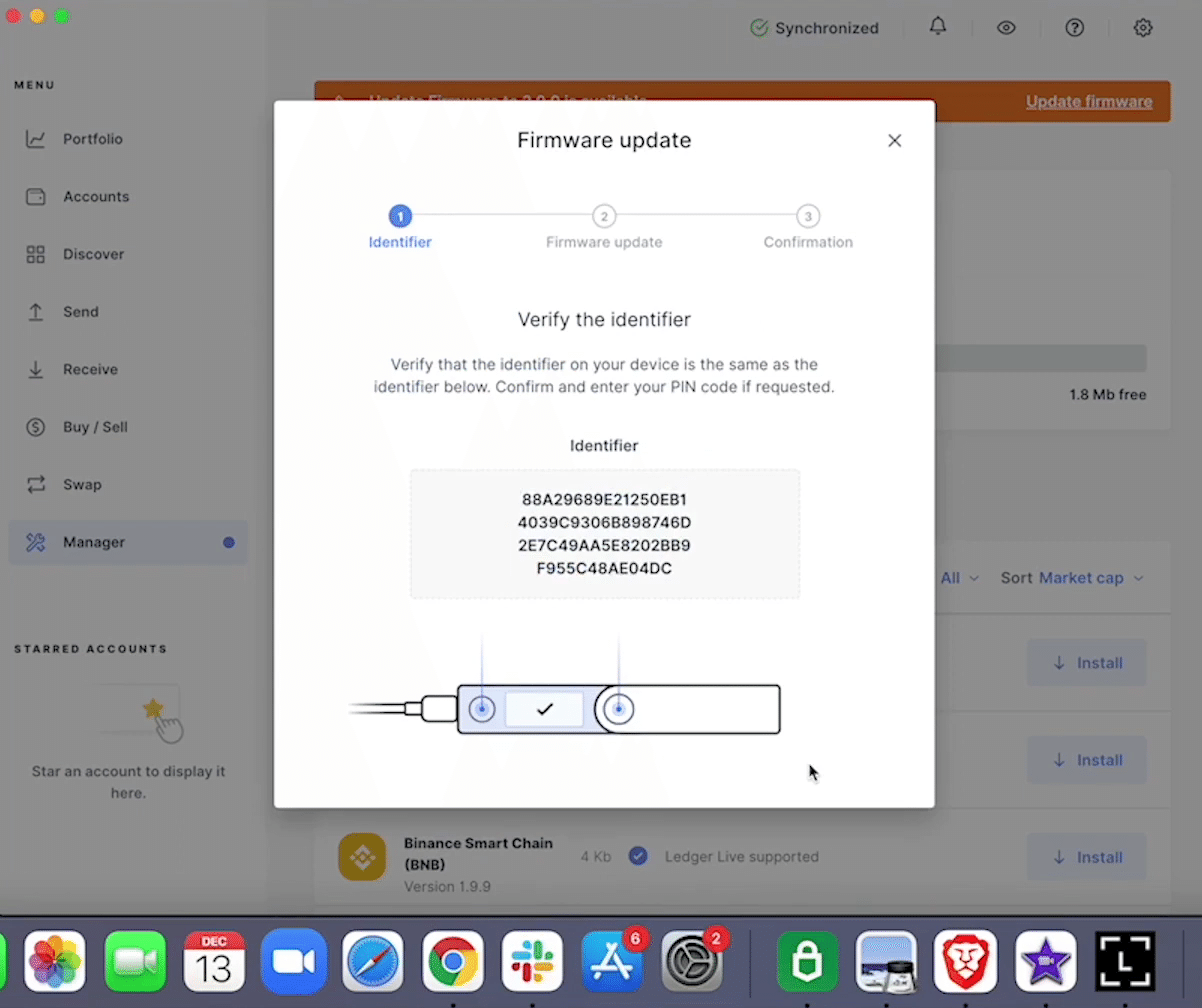Click the identifier code box
The image size is (1202, 1008).
pos(605,534)
